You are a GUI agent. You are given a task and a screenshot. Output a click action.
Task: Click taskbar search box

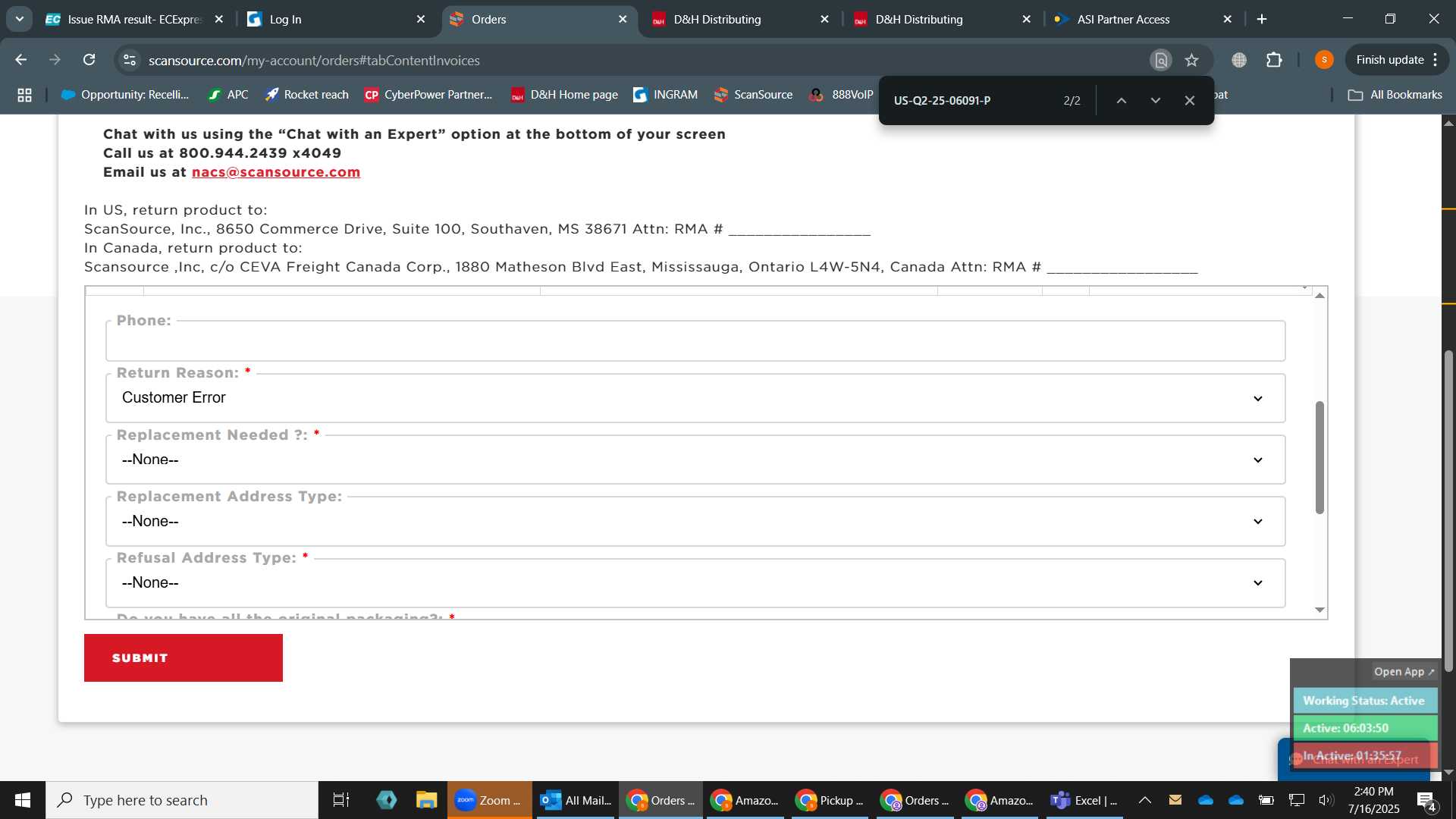point(182,800)
